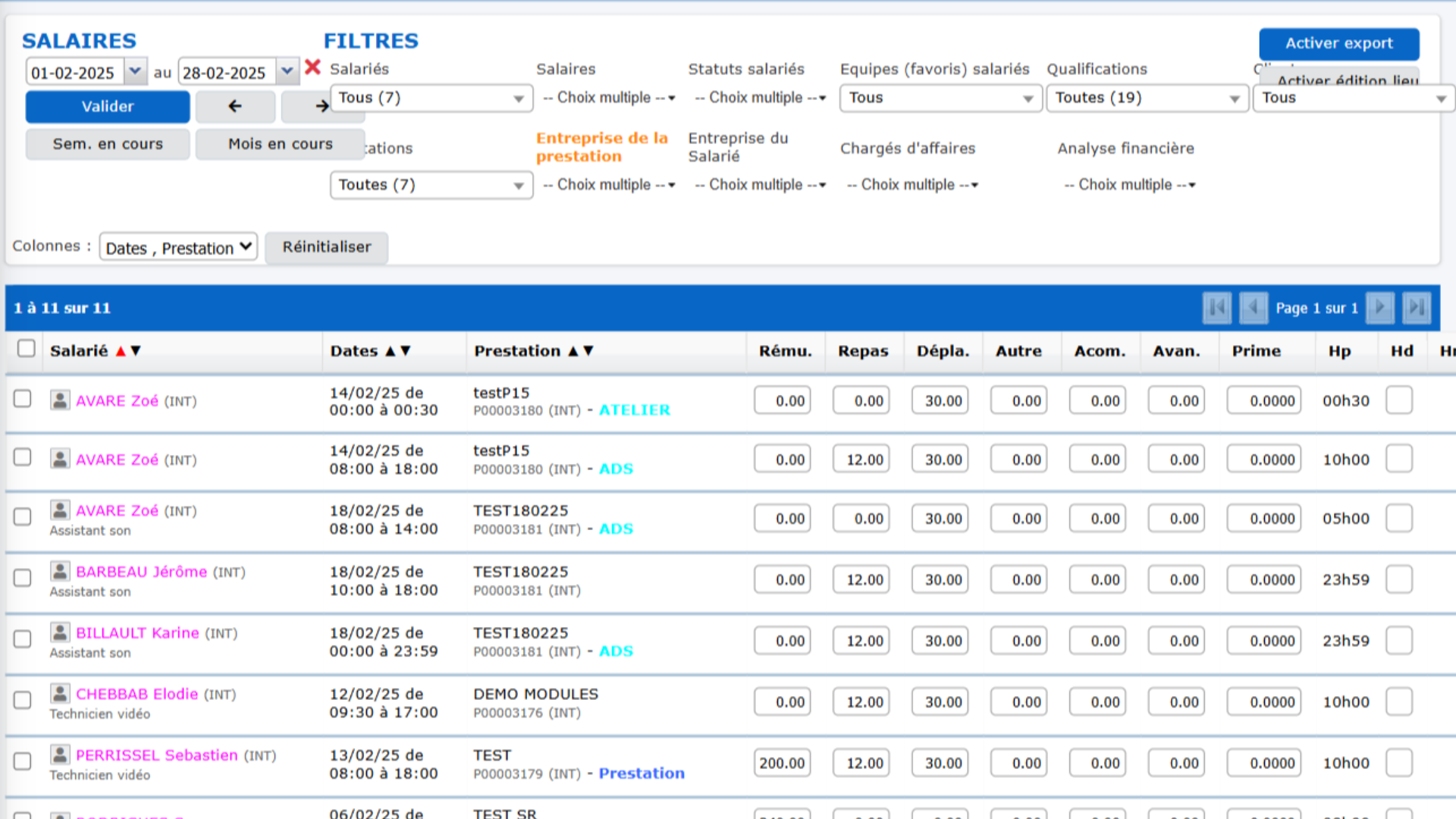This screenshot has width=1456, height=819.
Task: Tick the select-all checkbox in table header
Action: (27, 348)
